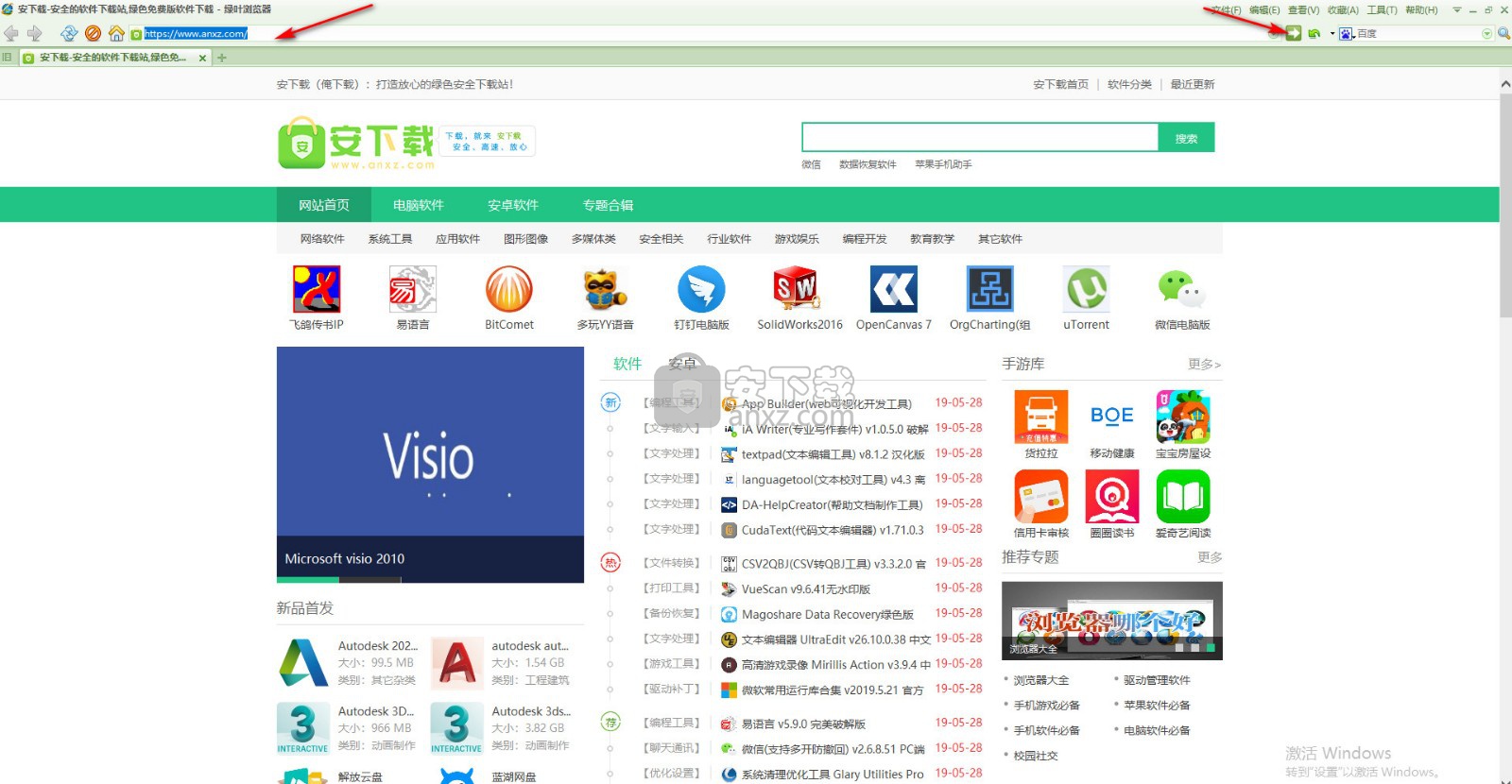Viewport: 1512px width, 784px height.
Task: Select 安卓软件 in green navigation bar
Action: (x=513, y=205)
